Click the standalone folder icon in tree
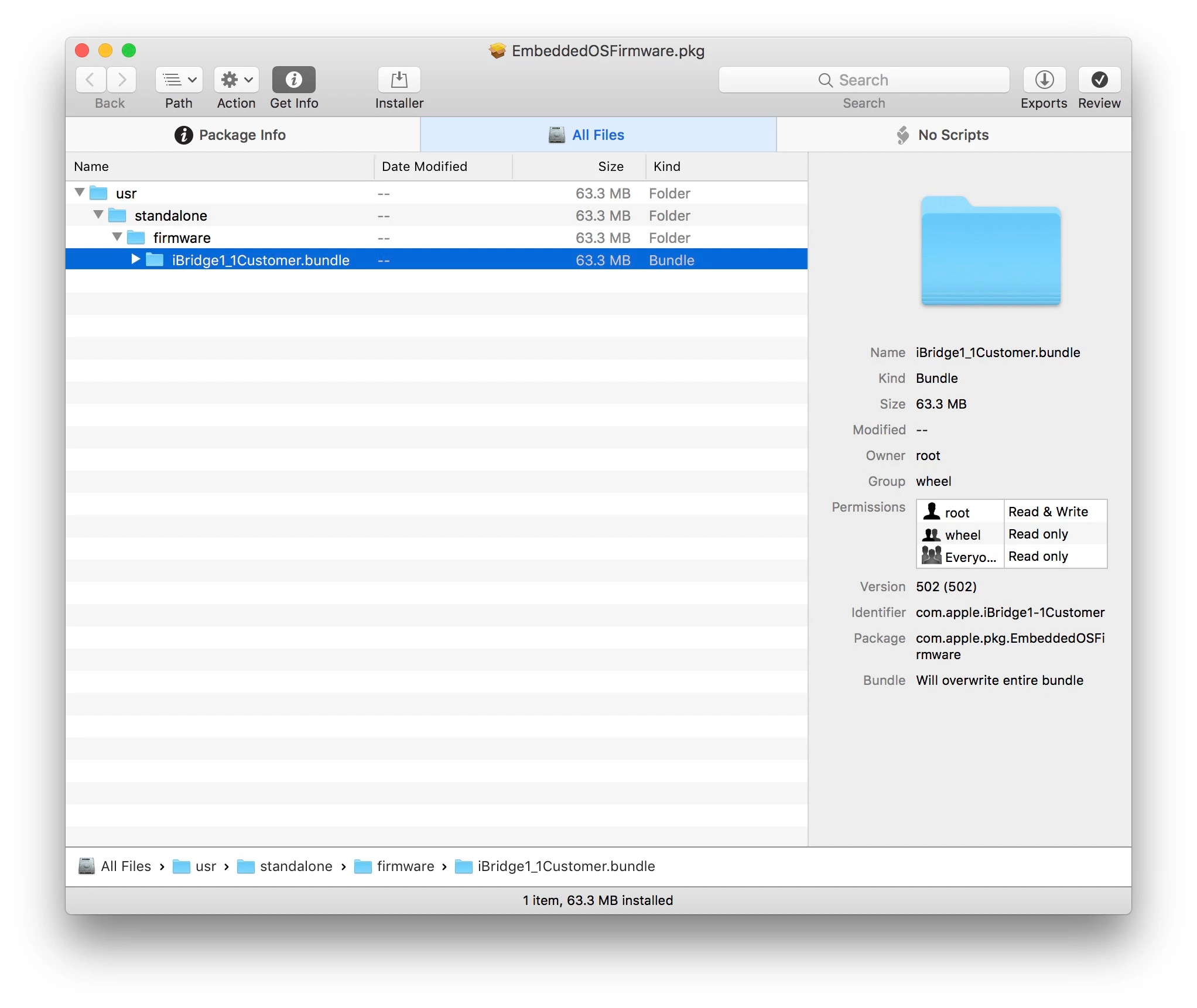The image size is (1197, 1008). pos(117,215)
